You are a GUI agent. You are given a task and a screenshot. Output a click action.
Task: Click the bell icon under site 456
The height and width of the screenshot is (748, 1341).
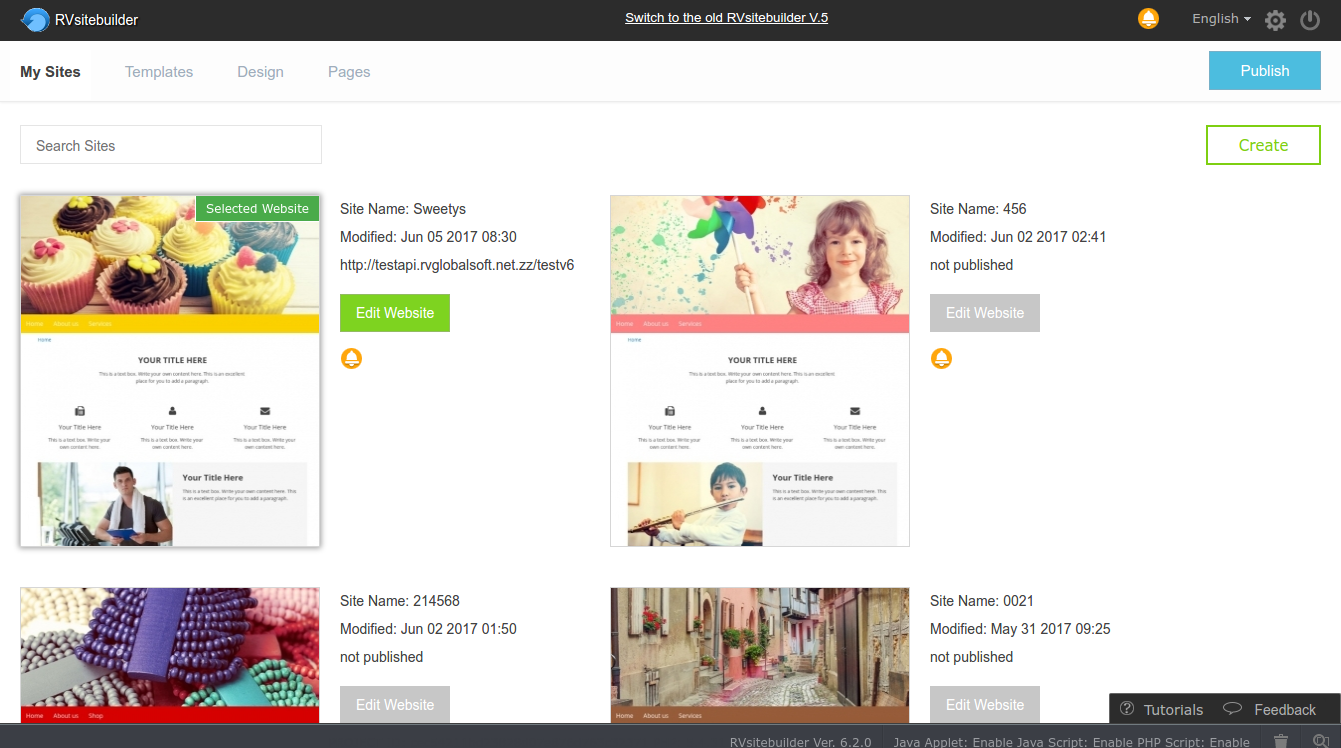tap(941, 358)
